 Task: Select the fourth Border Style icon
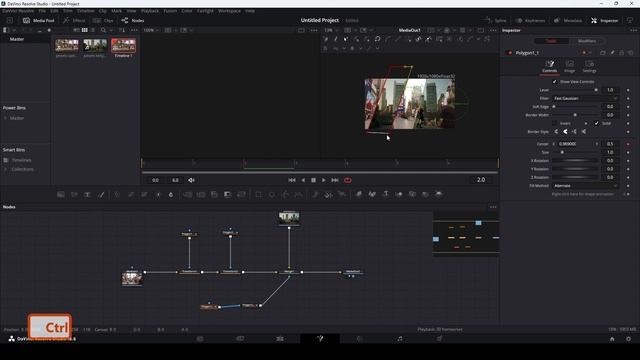pyautogui.click(x=584, y=132)
